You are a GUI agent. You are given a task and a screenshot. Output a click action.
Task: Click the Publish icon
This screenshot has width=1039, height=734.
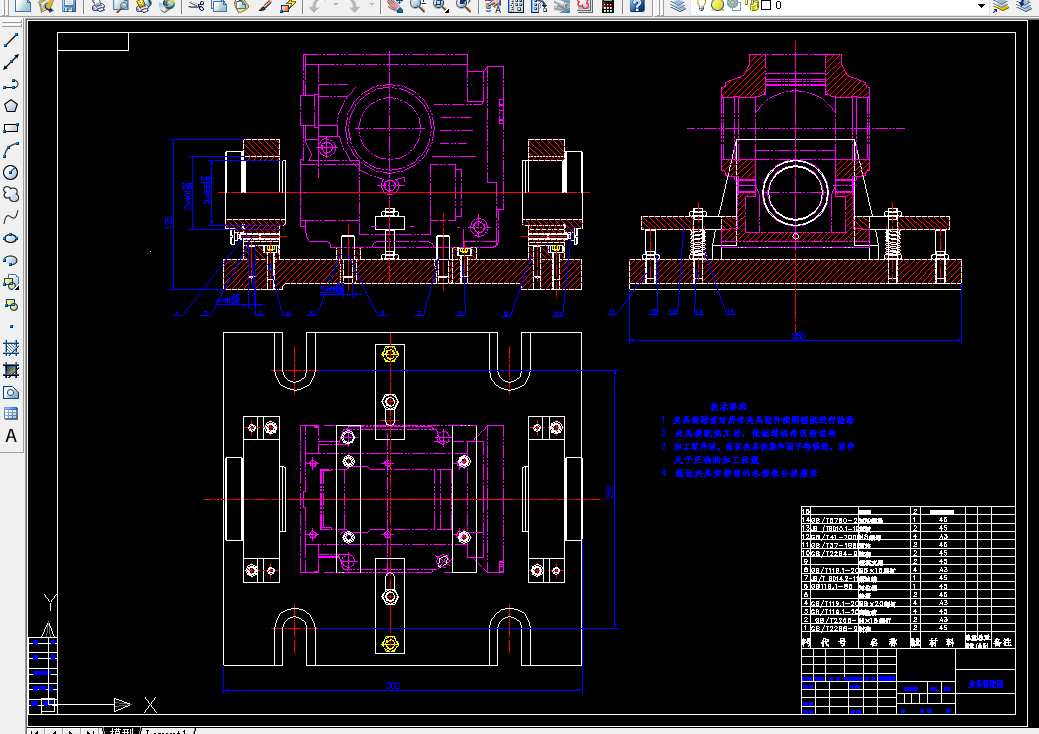coord(143,5)
